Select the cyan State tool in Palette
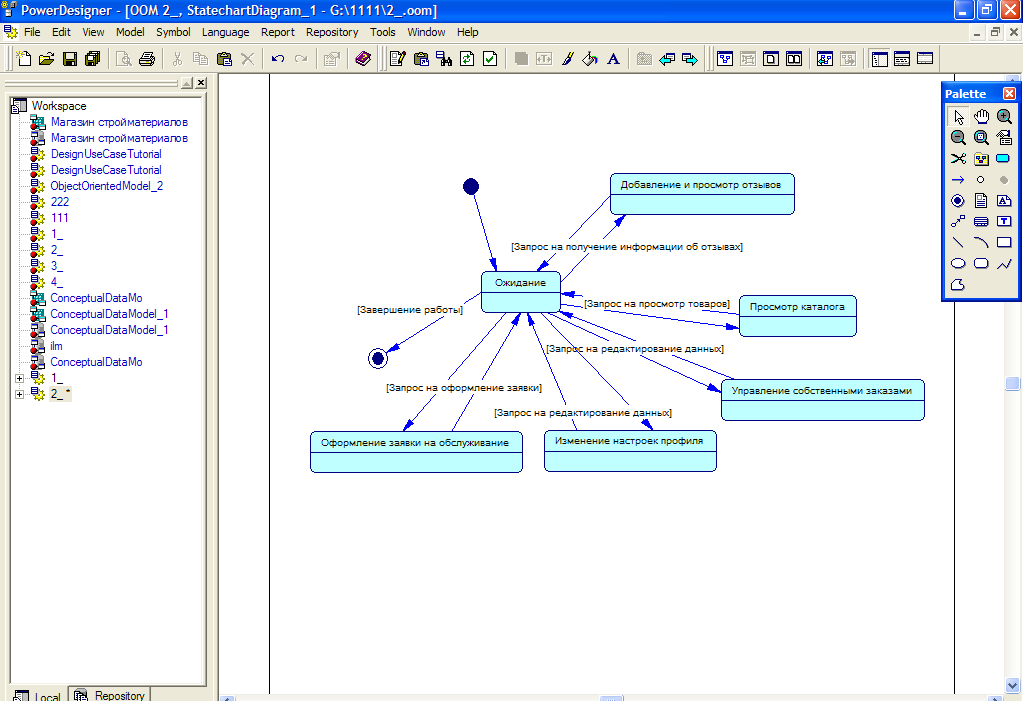 point(1004,158)
